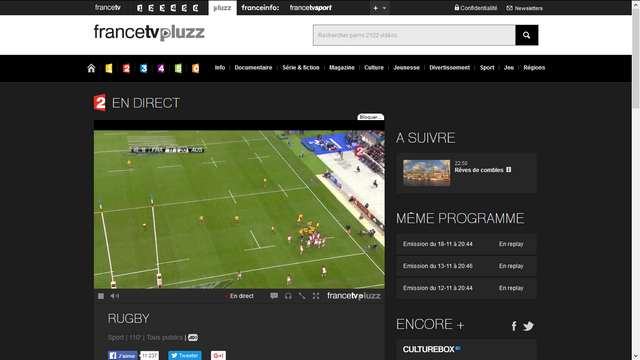Toggle subtitles speech bubble icon
Image resolution: width=640 pixels, height=360 pixels.
(274, 296)
